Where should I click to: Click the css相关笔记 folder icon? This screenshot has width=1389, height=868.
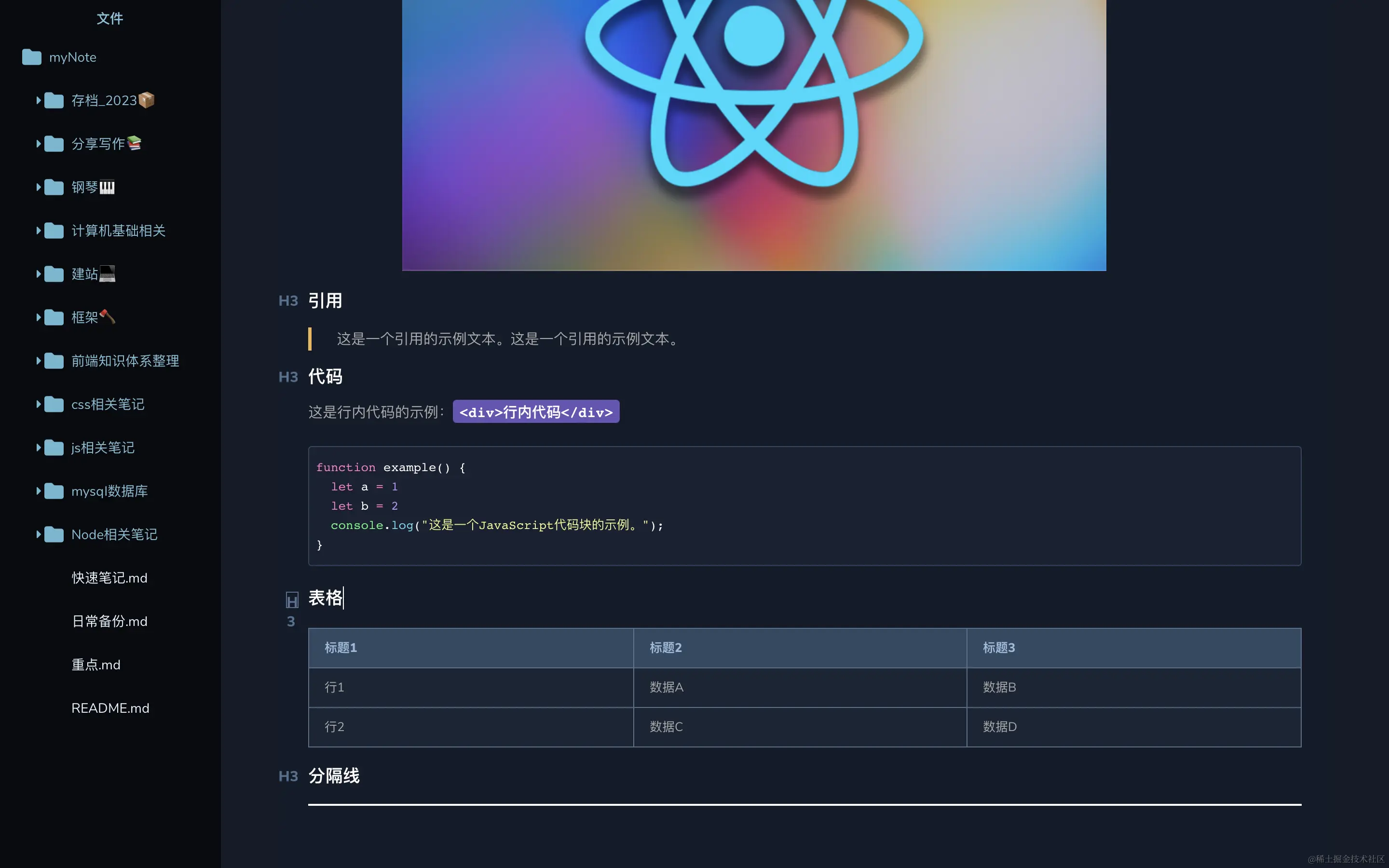54,404
